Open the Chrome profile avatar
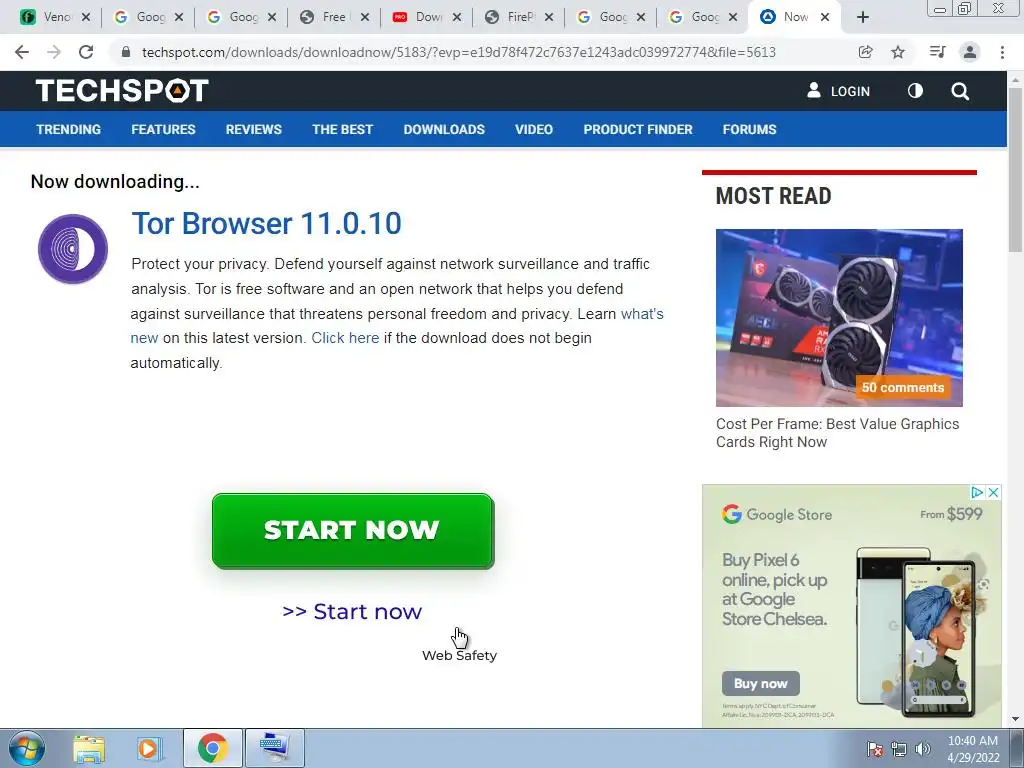This screenshot has width=1024, height=768. point(970,52)
